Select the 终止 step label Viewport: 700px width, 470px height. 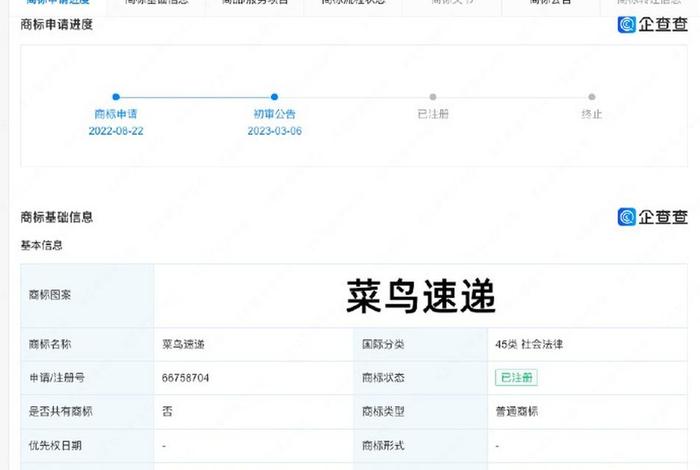coord(592,114)
